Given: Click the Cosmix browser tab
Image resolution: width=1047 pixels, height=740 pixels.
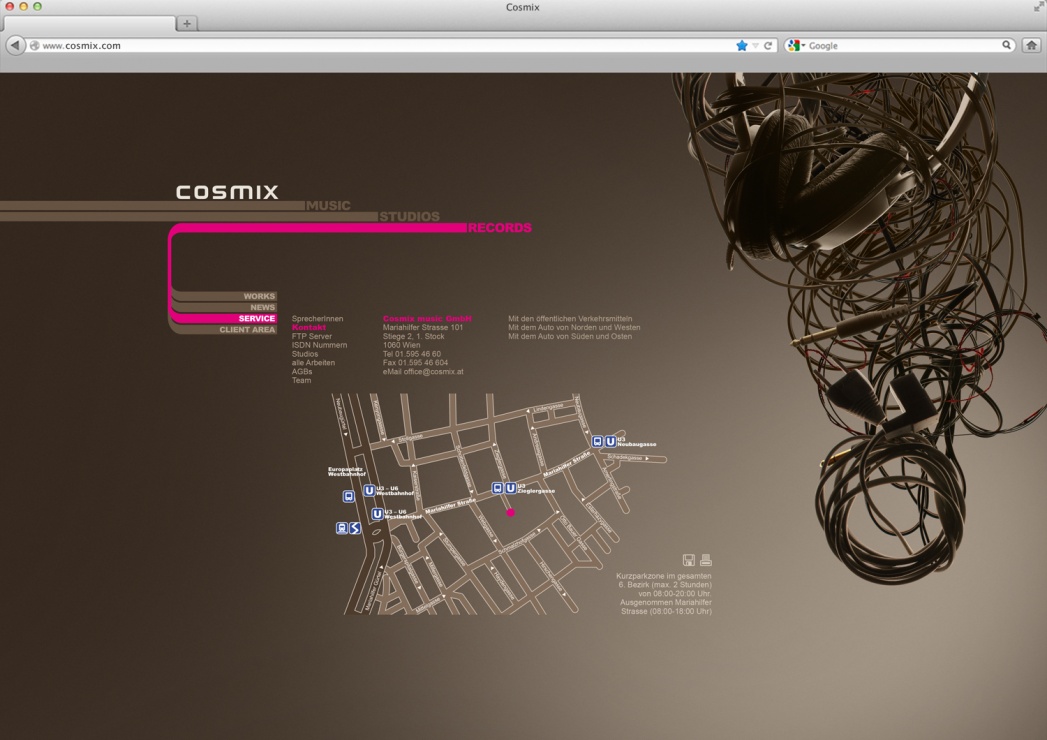Looking at the screenshot, I should click(89, 23).
